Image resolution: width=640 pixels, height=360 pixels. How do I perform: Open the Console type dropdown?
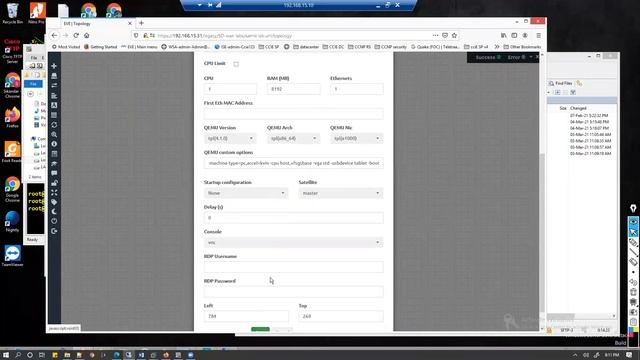pyautogui.click(x=293, y=242)
